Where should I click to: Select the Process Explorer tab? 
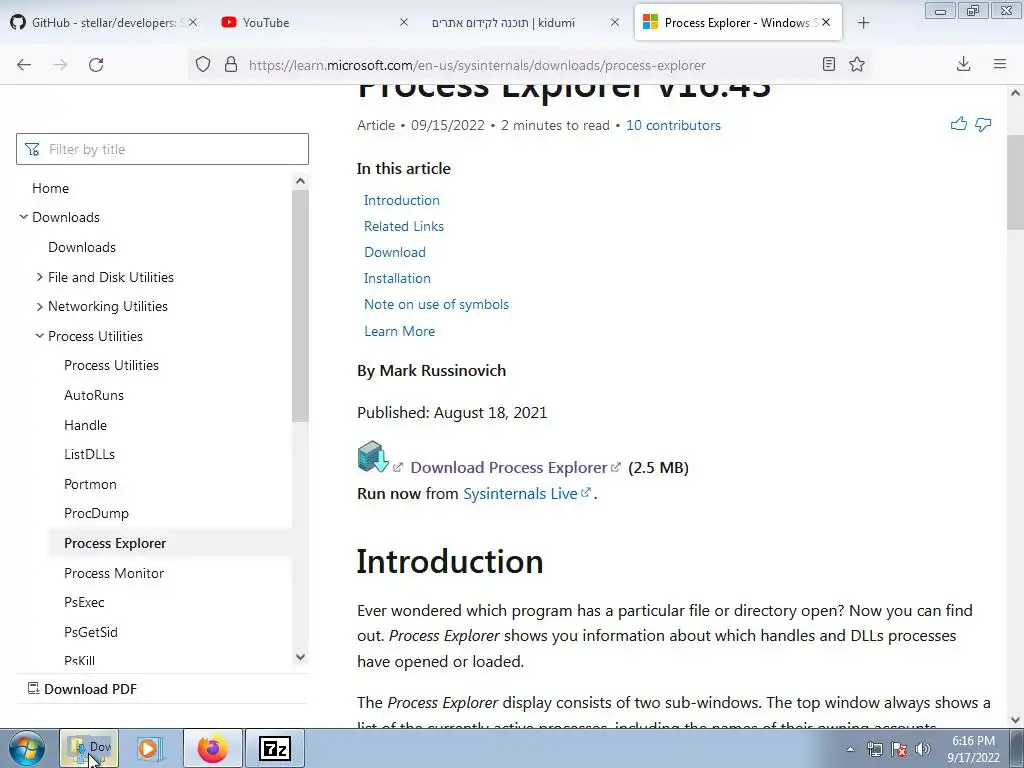[x=740, y=22]
